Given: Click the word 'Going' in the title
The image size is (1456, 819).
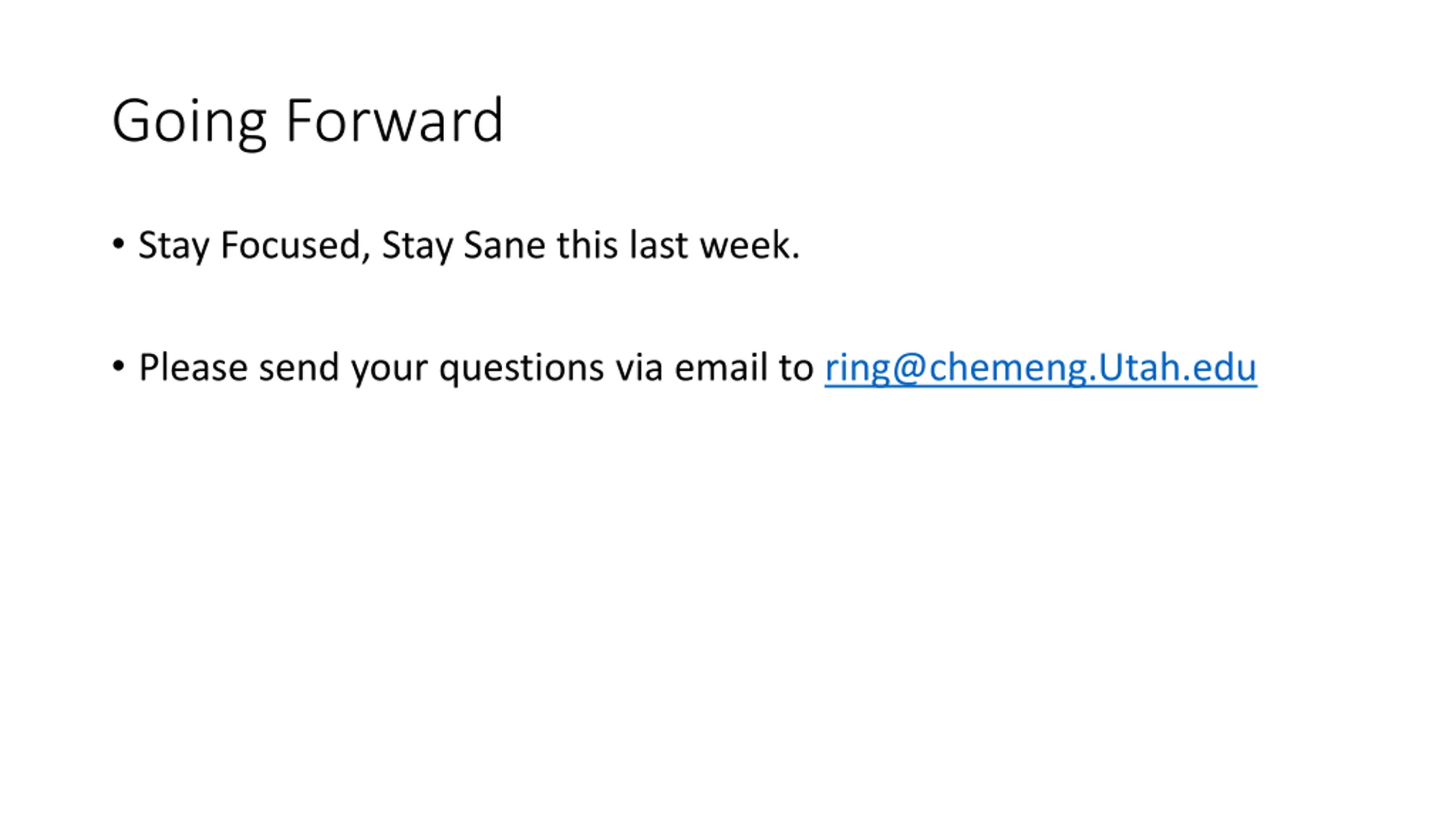Looking at the screenshot, I should 189,123.
